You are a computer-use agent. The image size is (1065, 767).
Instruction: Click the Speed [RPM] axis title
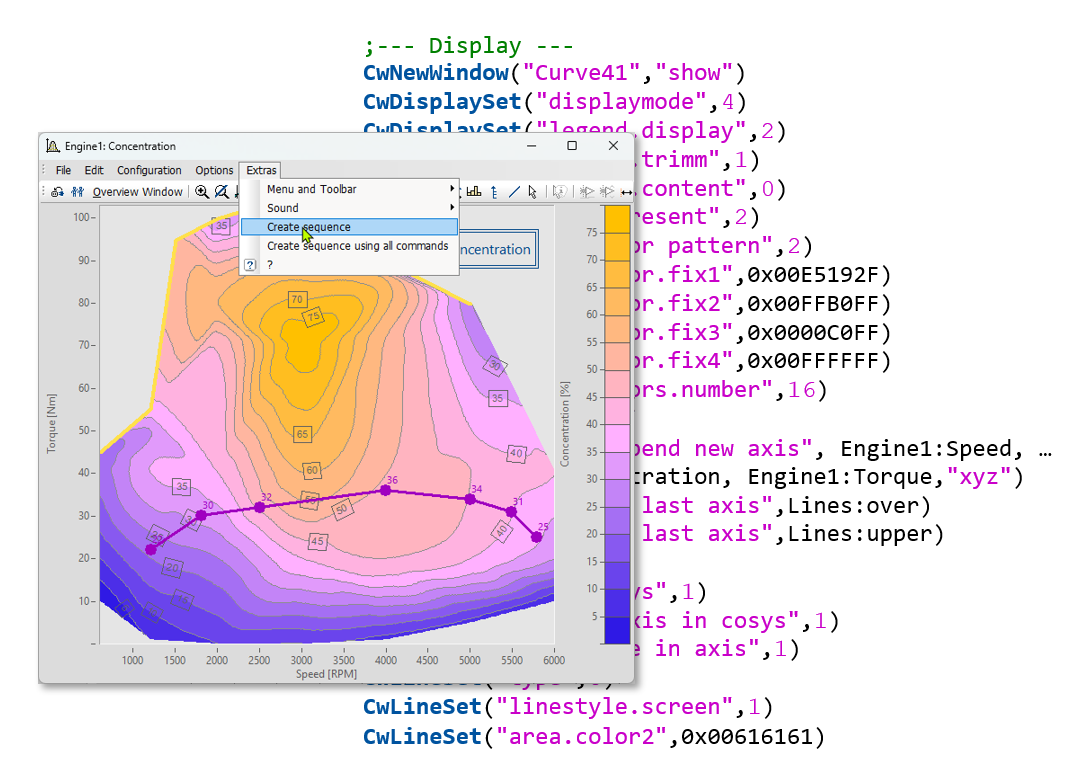(x=327, y=674)
